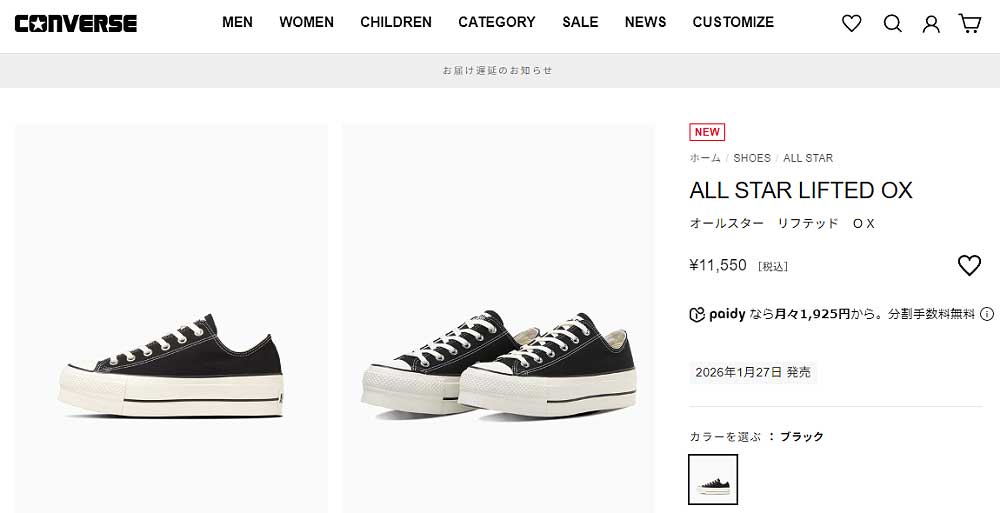Click the Converse logo

(x=76, y=23)
